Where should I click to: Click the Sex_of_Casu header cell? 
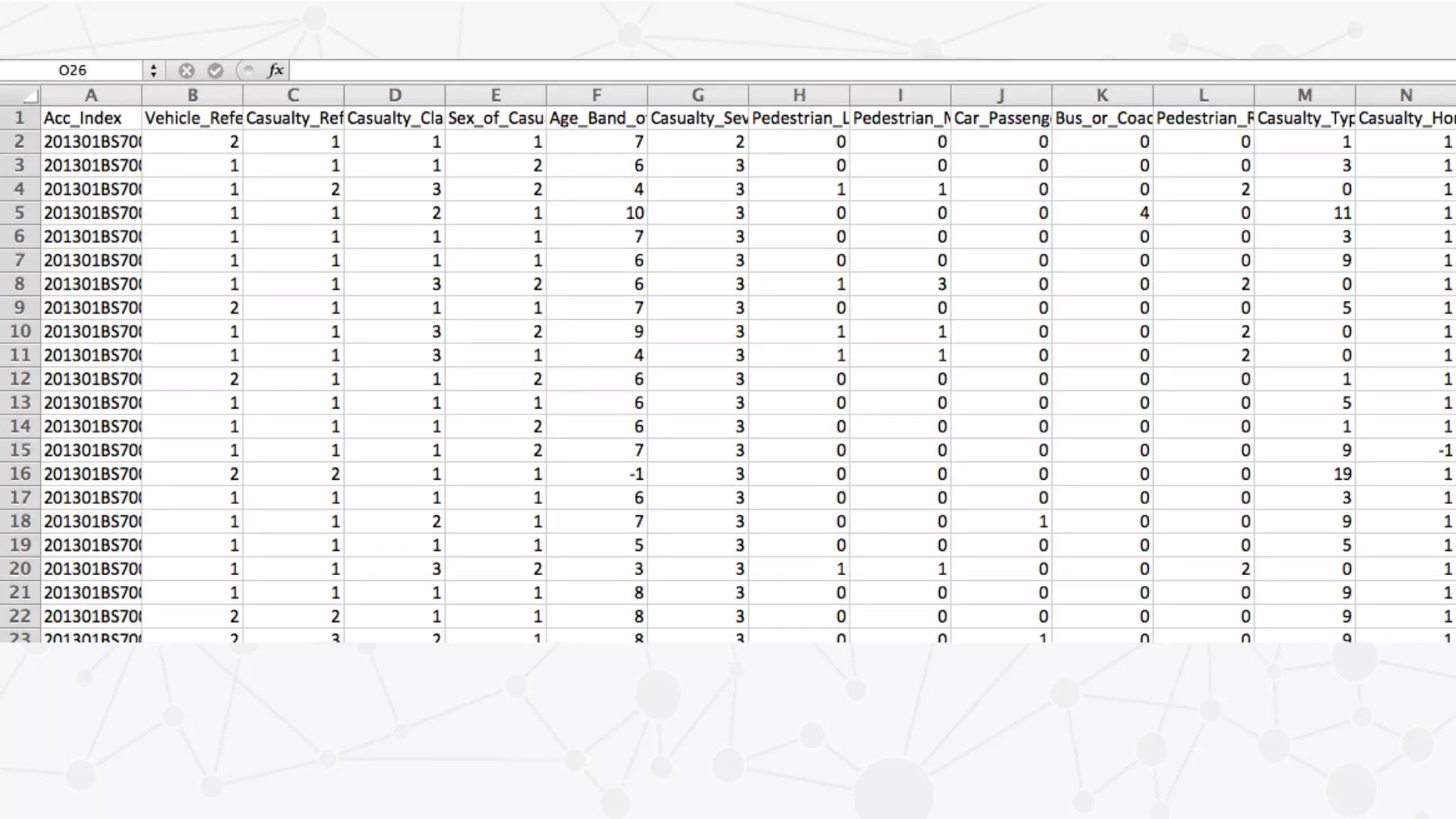(x=496, y=118)
